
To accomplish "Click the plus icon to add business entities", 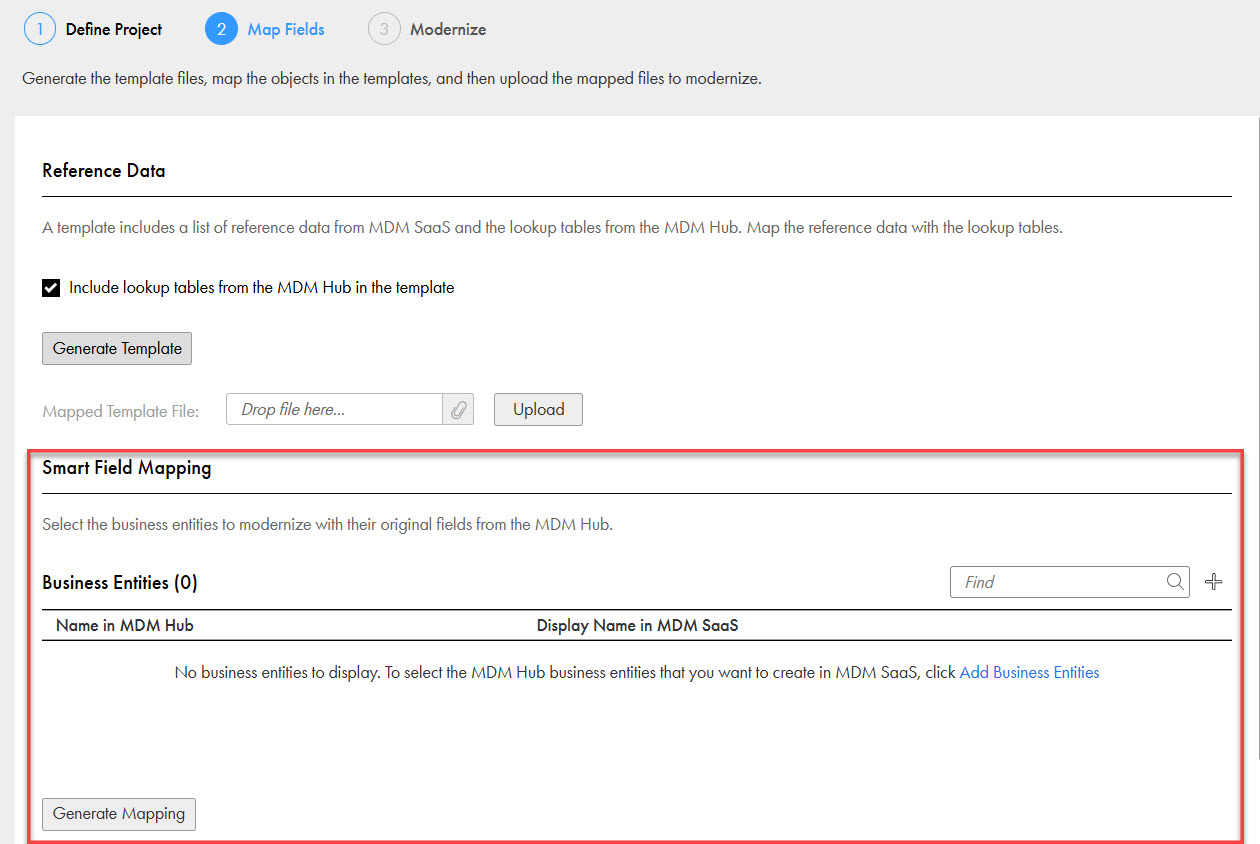I will tap(1213, 582).
